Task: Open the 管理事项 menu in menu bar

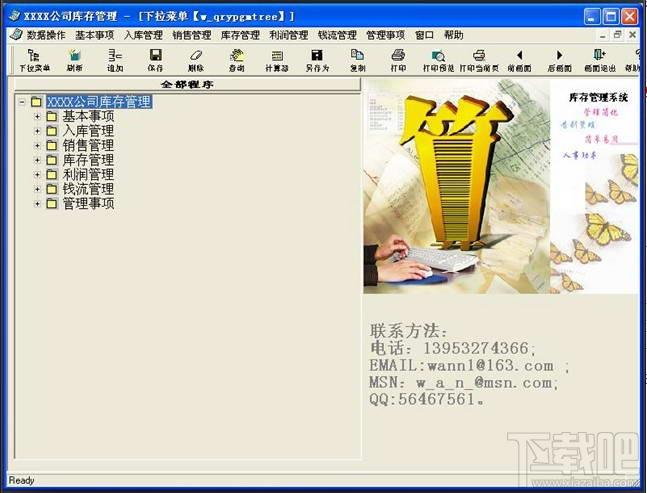Action: (x=386, y=35)
